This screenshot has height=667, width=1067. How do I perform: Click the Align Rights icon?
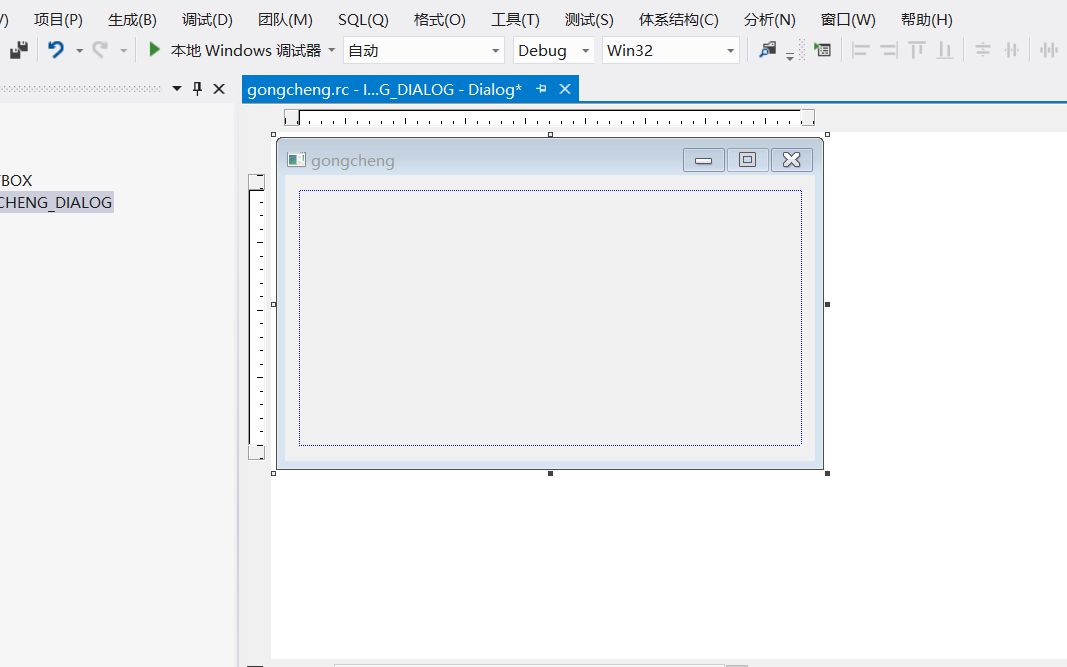click(x=888, y=50)
